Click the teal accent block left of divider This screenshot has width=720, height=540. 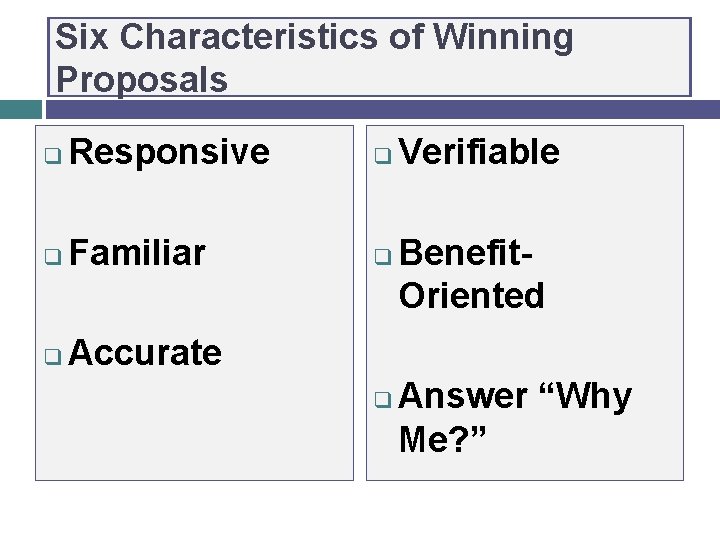pos(21,110)
